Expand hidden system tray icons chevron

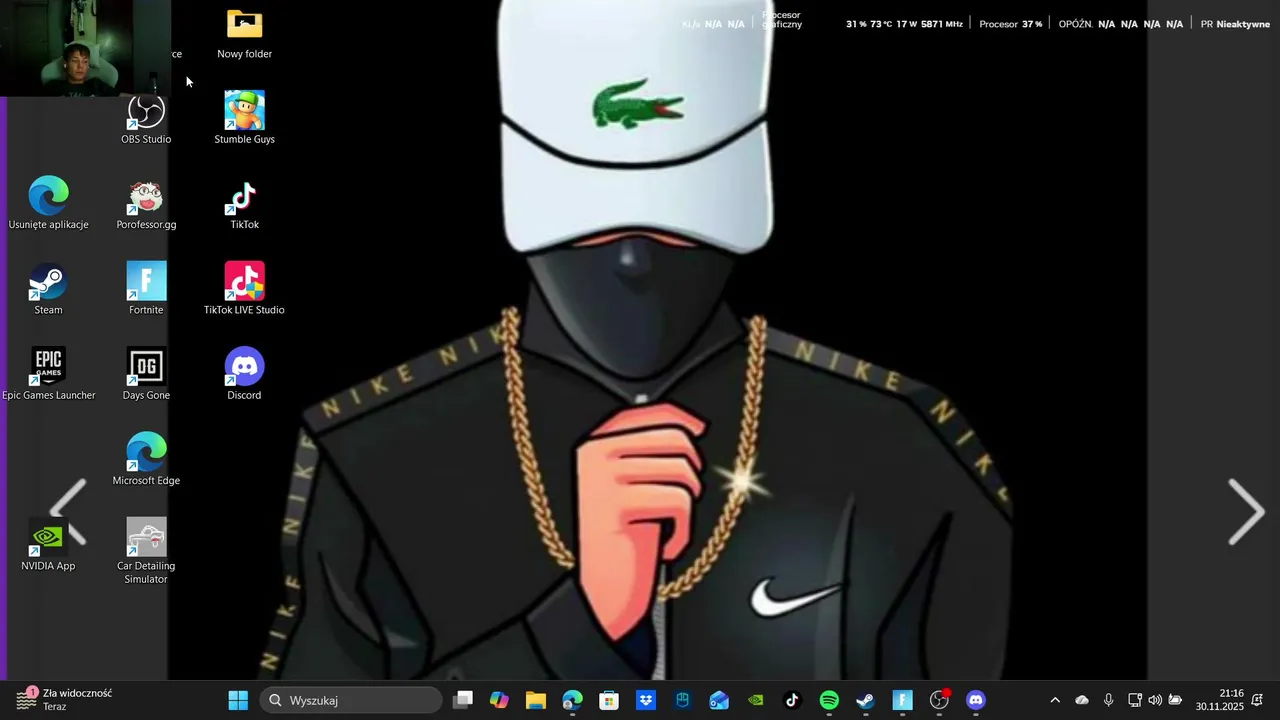tap(1055, 700)
